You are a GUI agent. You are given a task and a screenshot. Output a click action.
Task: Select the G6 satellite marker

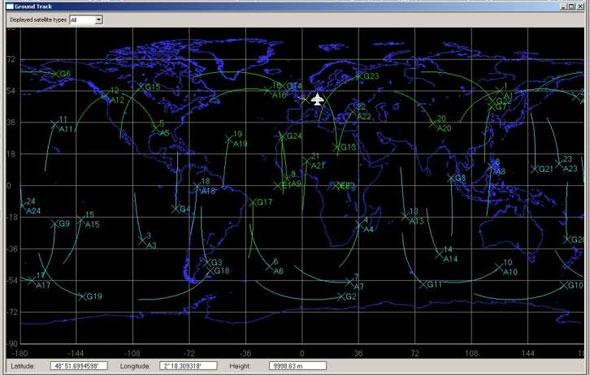55,74
